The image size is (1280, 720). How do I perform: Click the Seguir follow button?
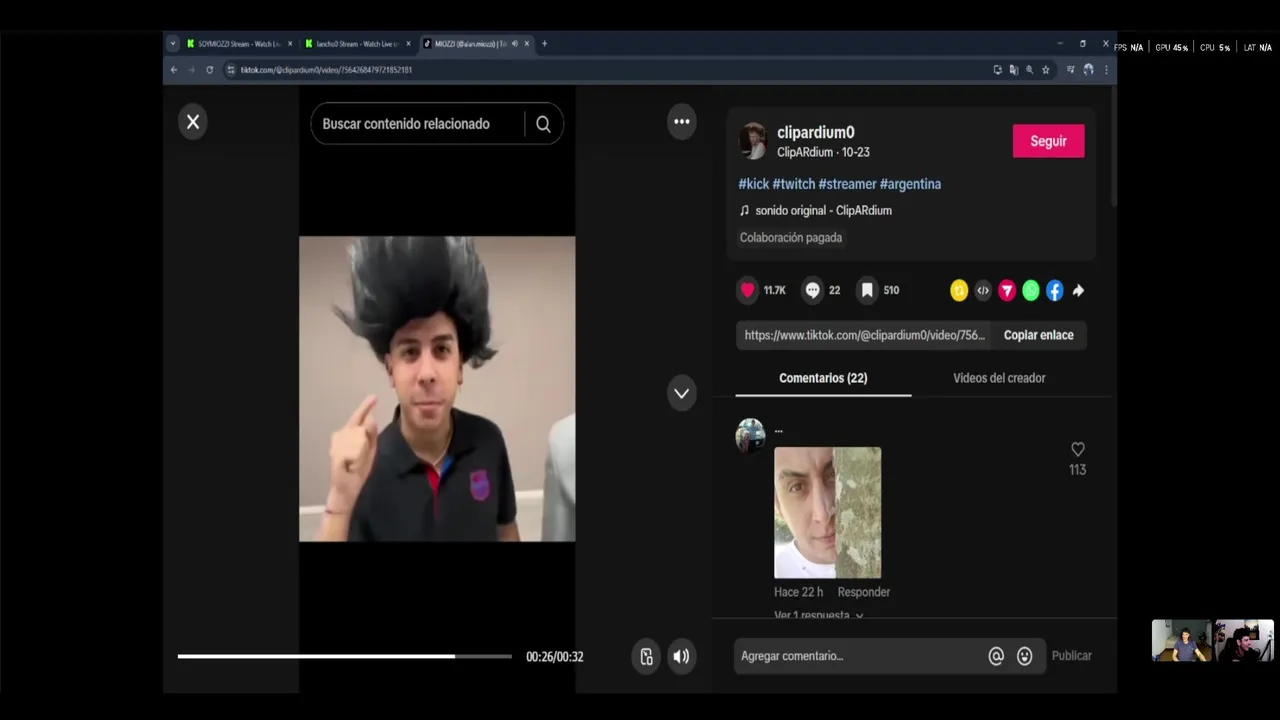pos(1048,141)
